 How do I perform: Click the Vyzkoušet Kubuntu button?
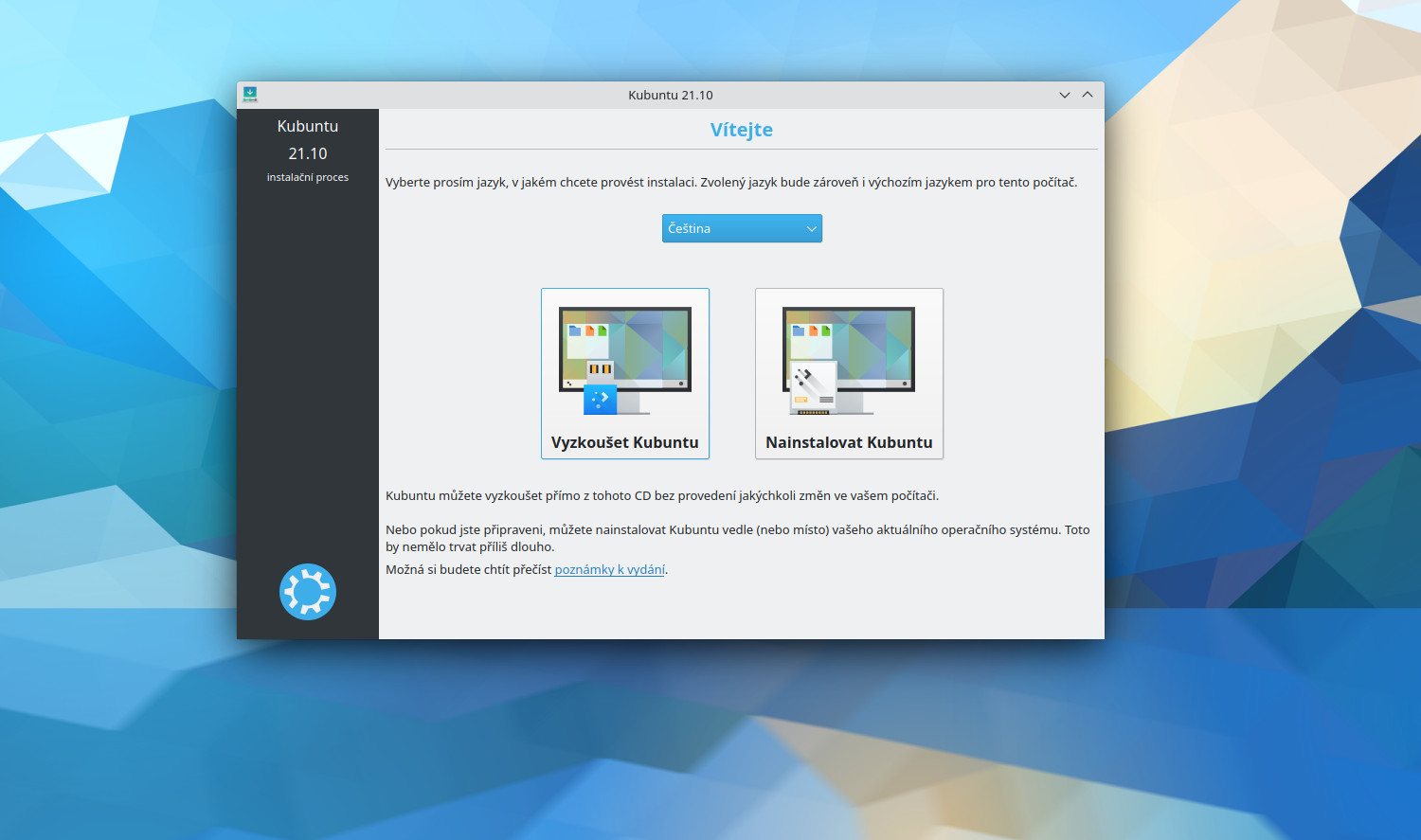624,373
